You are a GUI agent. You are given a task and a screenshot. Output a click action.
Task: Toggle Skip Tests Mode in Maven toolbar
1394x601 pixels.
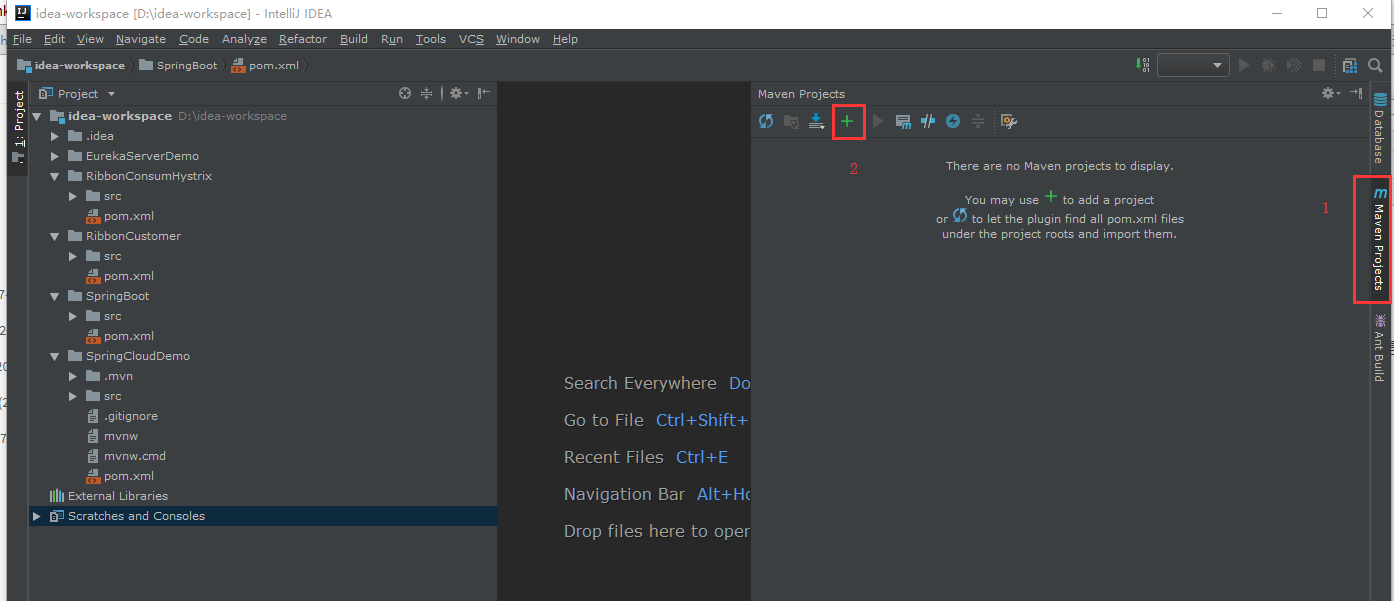pos(953,121)
